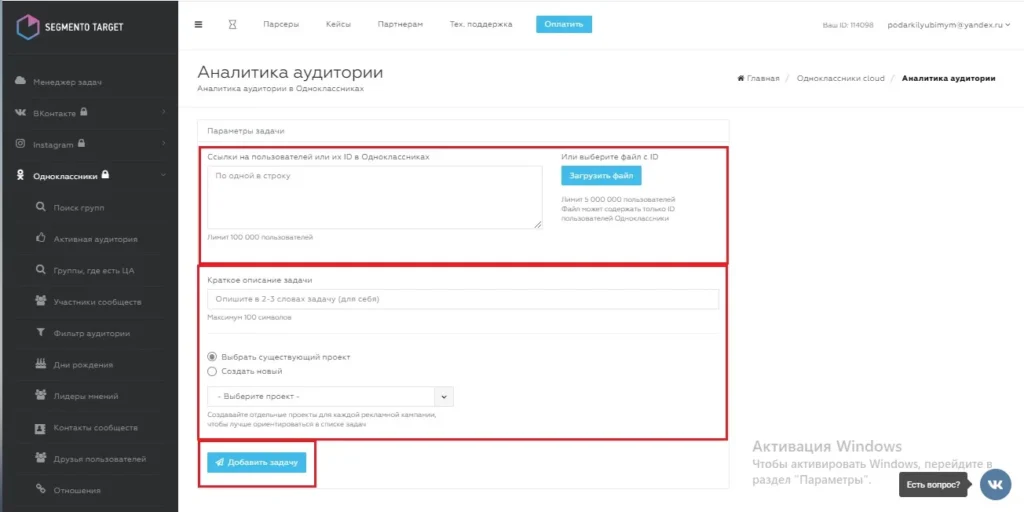Go to Одноклассники cloud breadcrumb link
The width and height of the screenshot is (1024, 512).
click(x=840, y=78)
